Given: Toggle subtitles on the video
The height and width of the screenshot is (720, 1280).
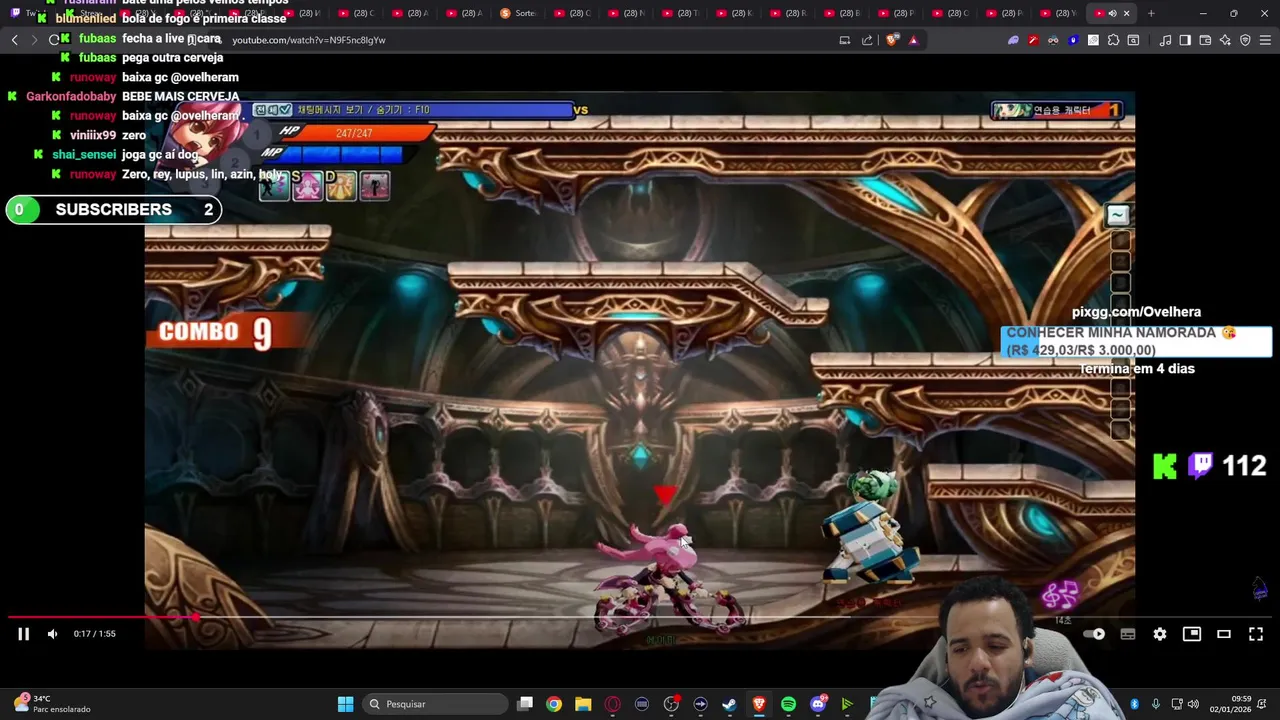Looking at the screenshot, I should pos(1128,634).
